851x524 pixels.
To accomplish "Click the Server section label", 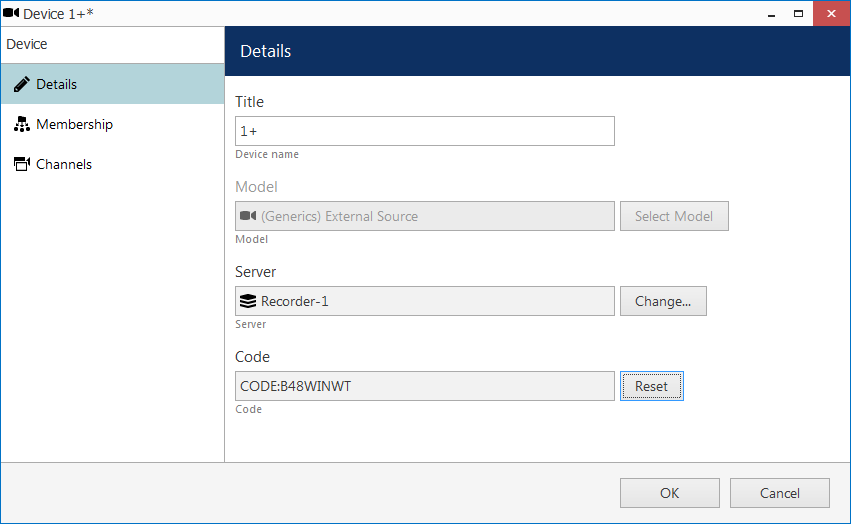I will click(x=255, y=272).
